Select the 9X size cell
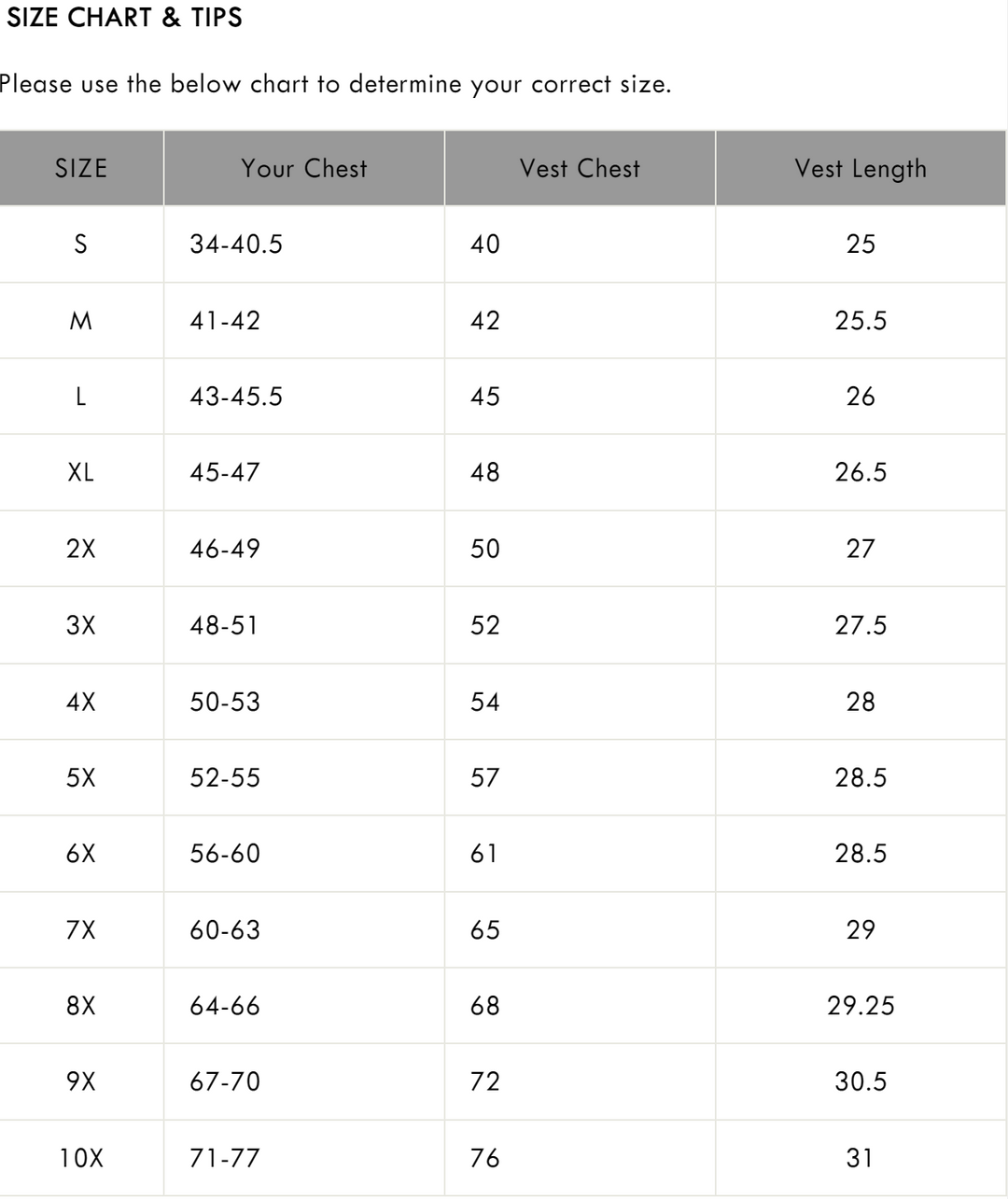This screenshot has height=1199, width=1008. pos(81,1081)
